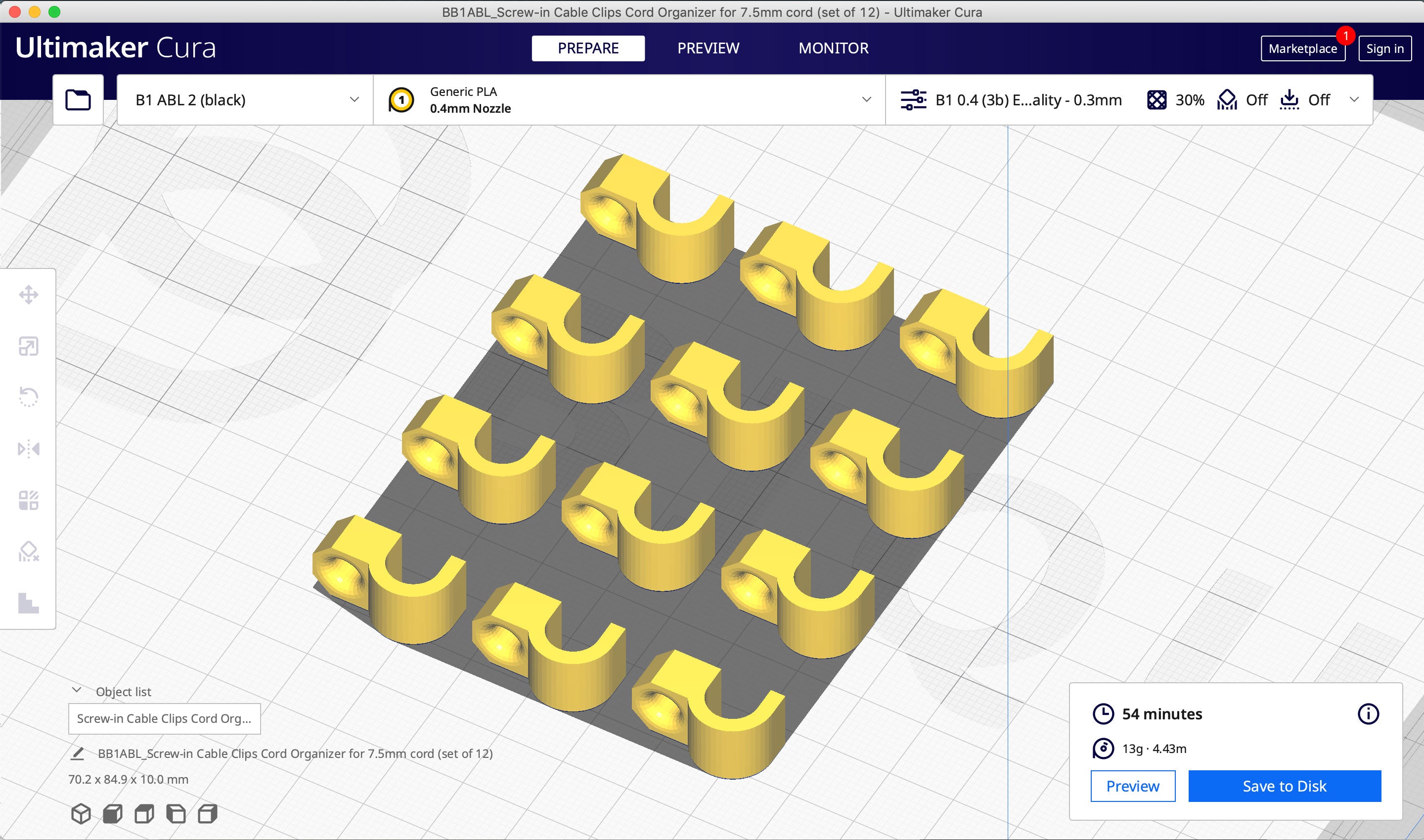Click Save to Disk button
The image size is (1424, 840).
coord(1284,786)
